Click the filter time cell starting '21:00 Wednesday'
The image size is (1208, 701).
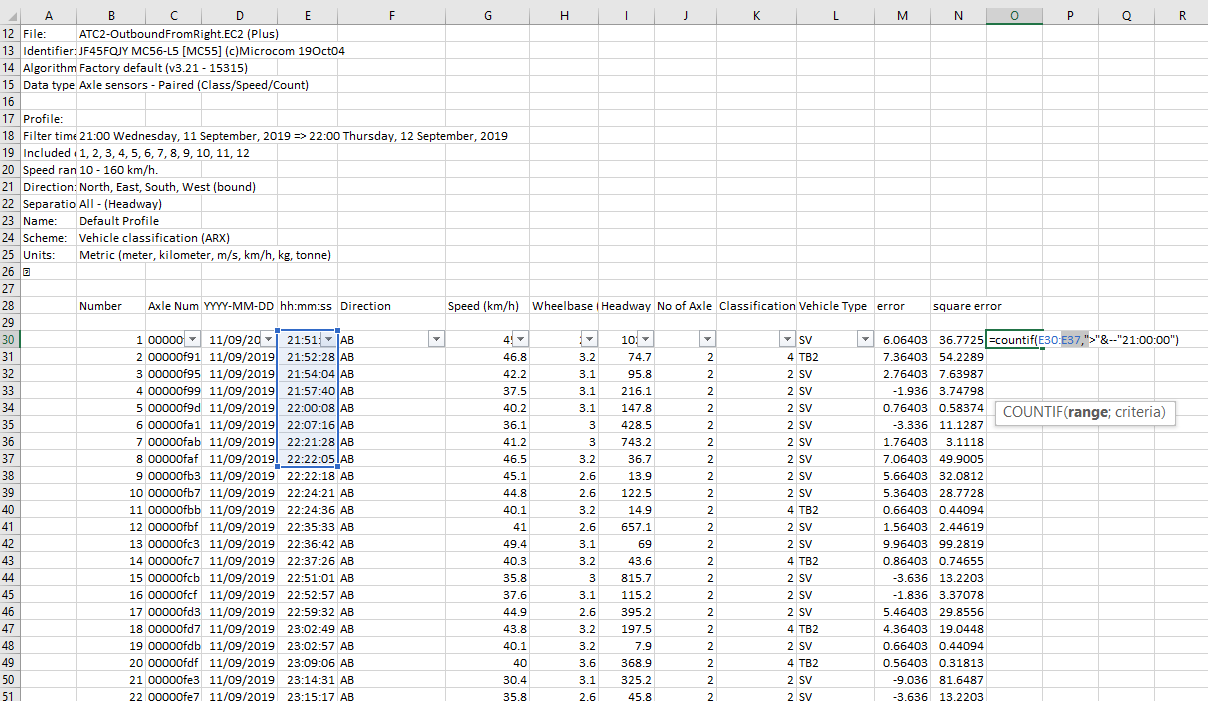click(x=293, y=136)
